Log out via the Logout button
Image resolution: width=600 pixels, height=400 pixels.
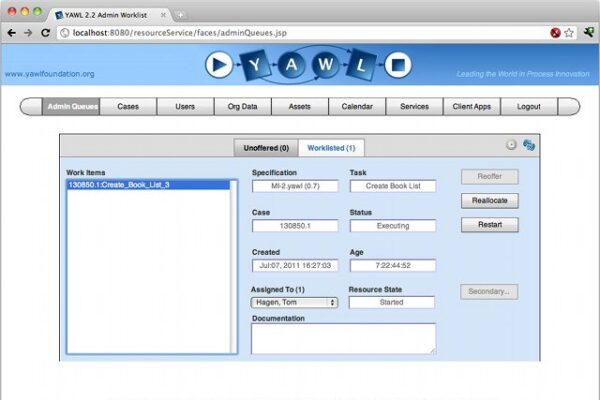point(529,106)
